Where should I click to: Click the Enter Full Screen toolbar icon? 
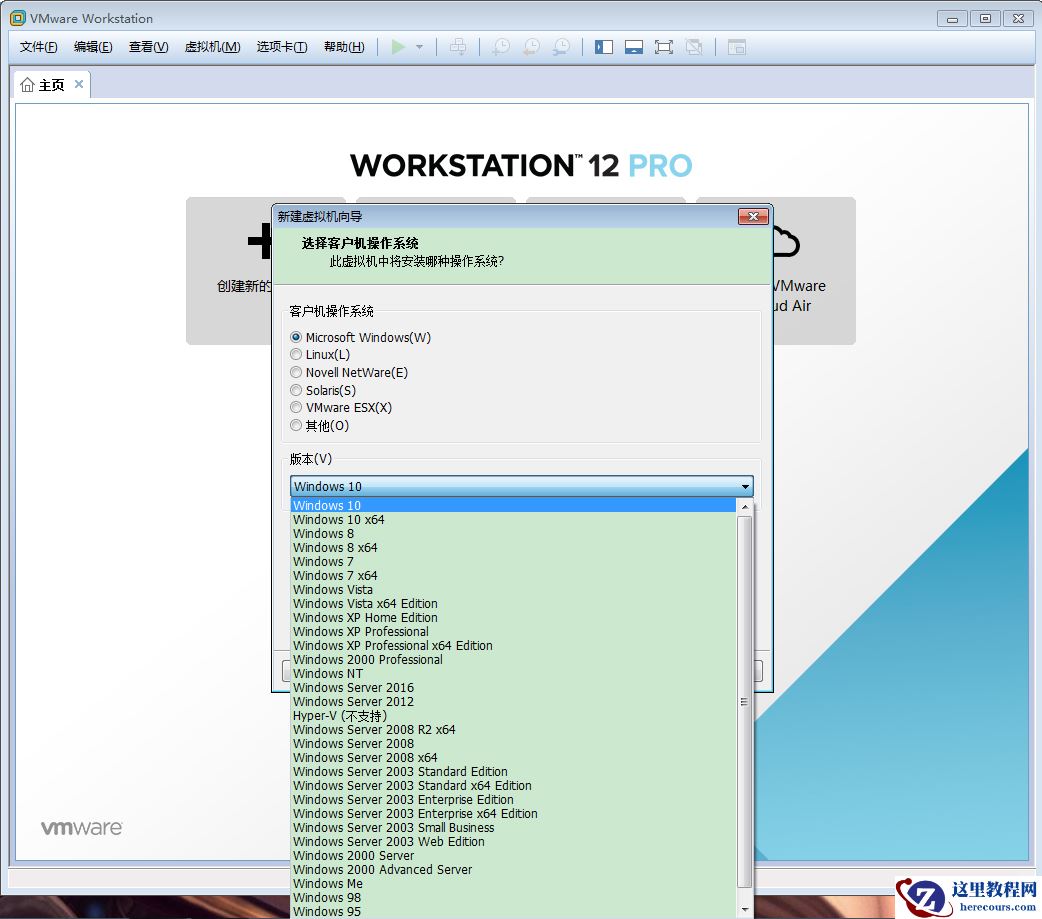tap(664, 46)
